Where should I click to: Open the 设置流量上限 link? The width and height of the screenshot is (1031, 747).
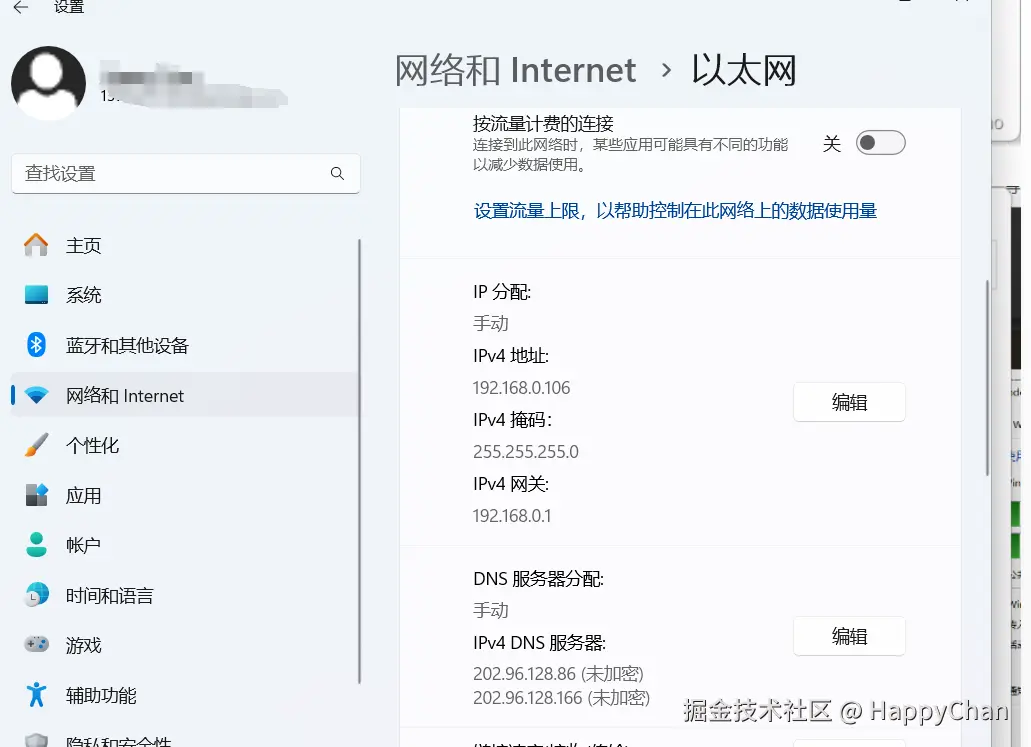[x=675, y=210]
